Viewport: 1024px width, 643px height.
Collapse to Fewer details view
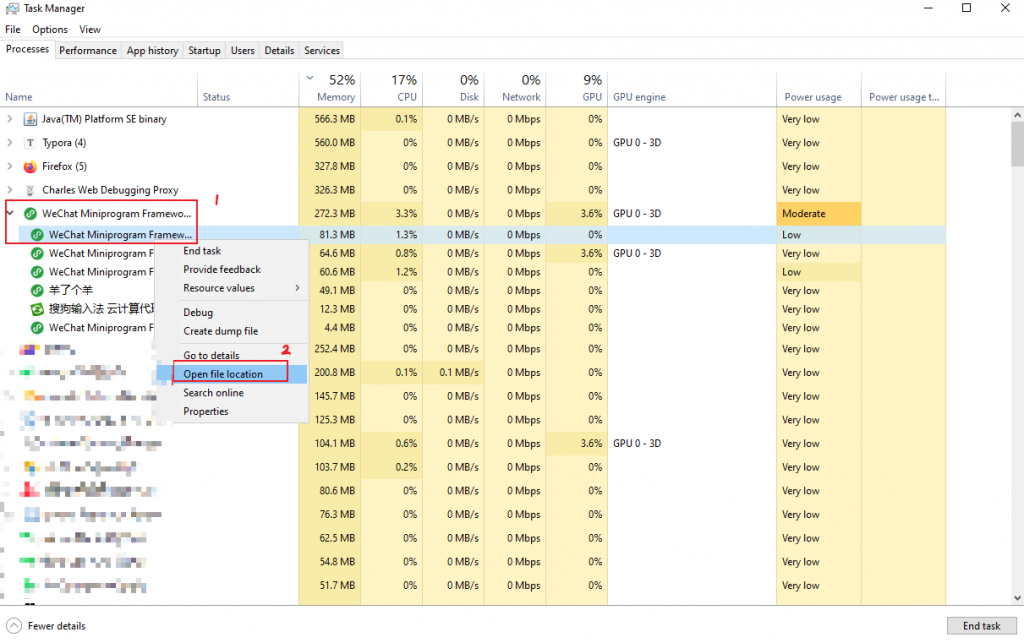pyautogui.click(x=46, y=626)
